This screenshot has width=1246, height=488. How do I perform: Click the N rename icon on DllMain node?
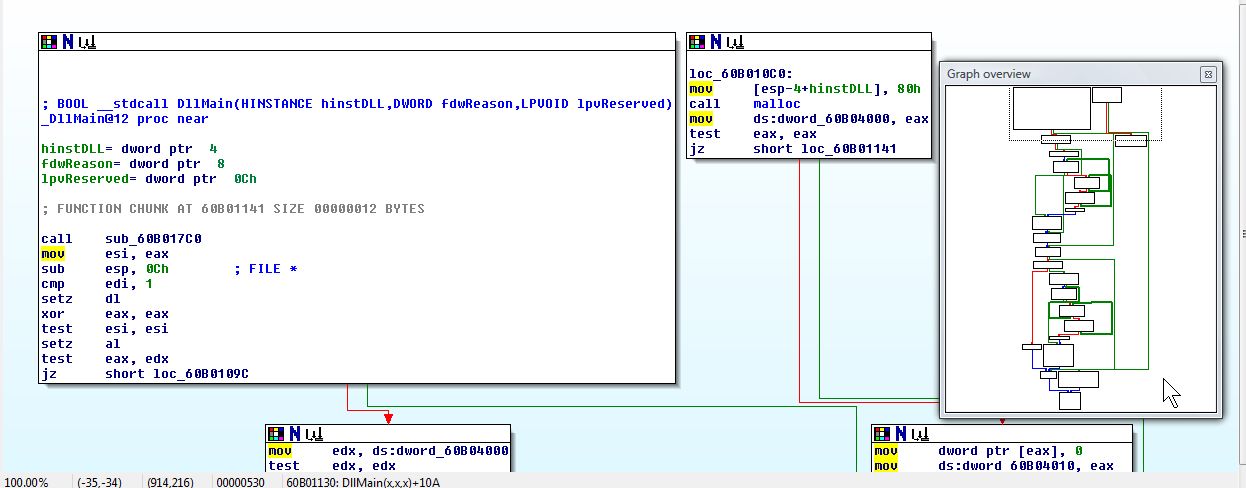coord(67,41)
